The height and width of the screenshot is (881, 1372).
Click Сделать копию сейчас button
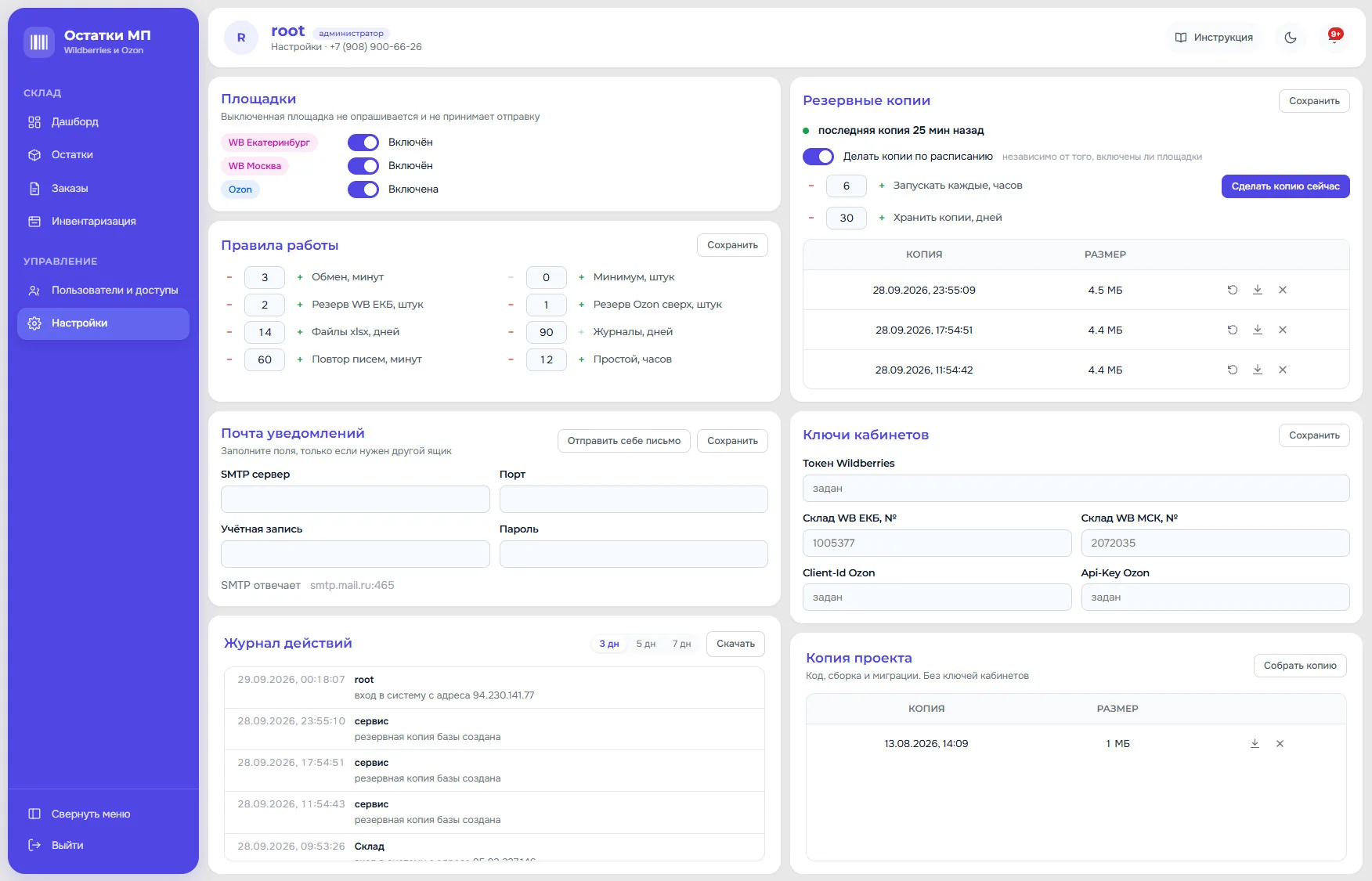click(1285, 186)
